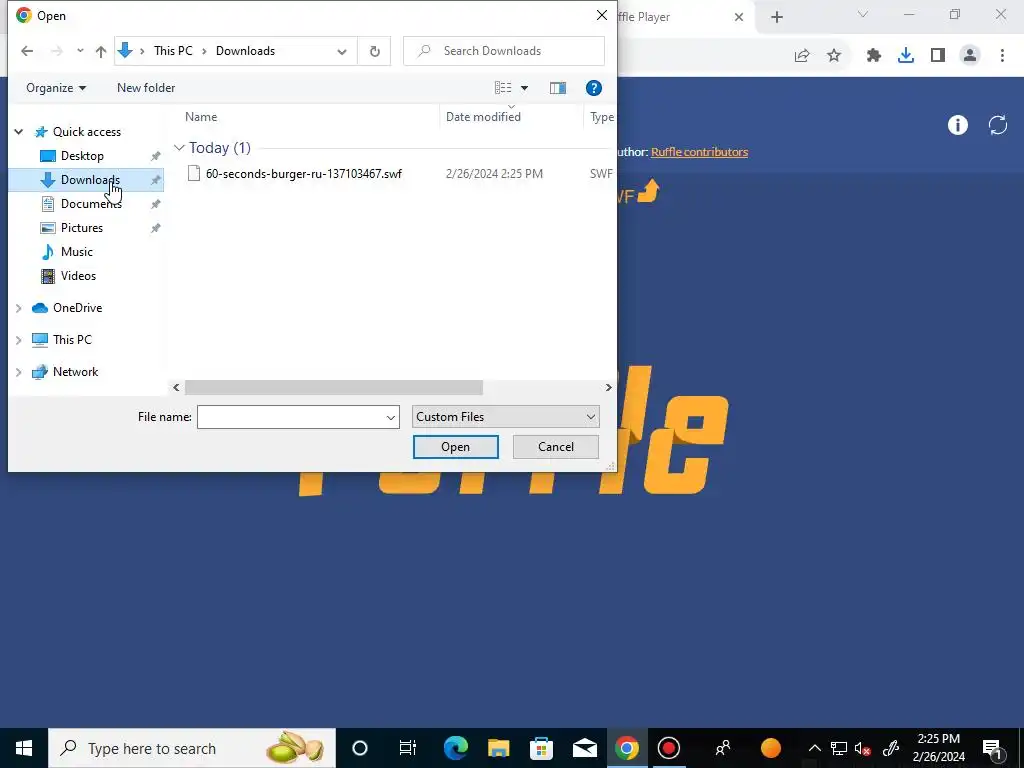Open File Explorer from taskbar
The image size is (1024, 768).
click(498, 748)
